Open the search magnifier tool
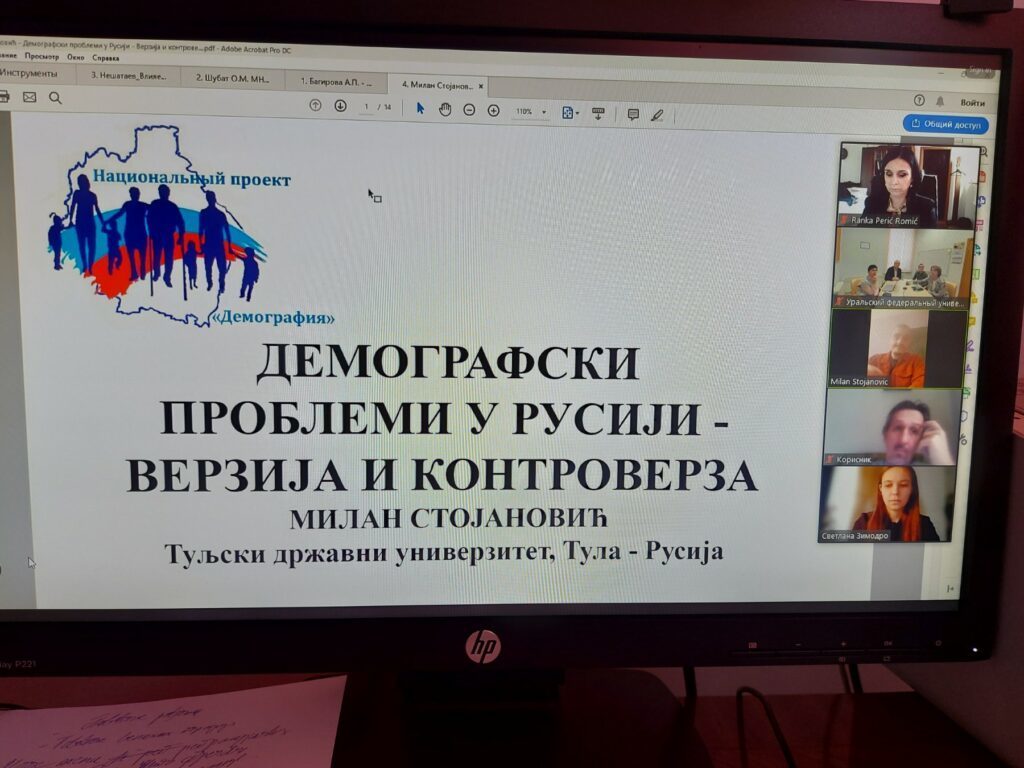 (55, 98)
